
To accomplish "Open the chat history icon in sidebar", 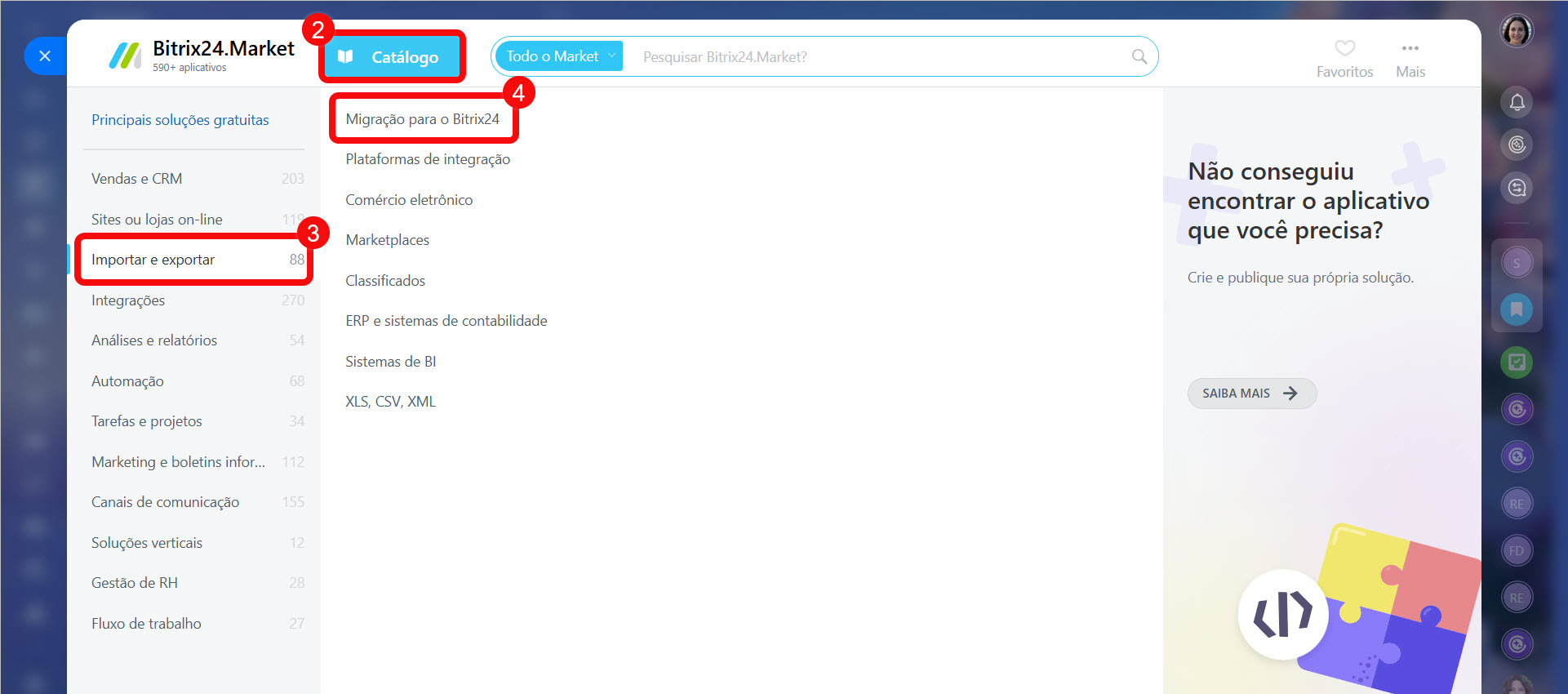I will point(1517,188).
